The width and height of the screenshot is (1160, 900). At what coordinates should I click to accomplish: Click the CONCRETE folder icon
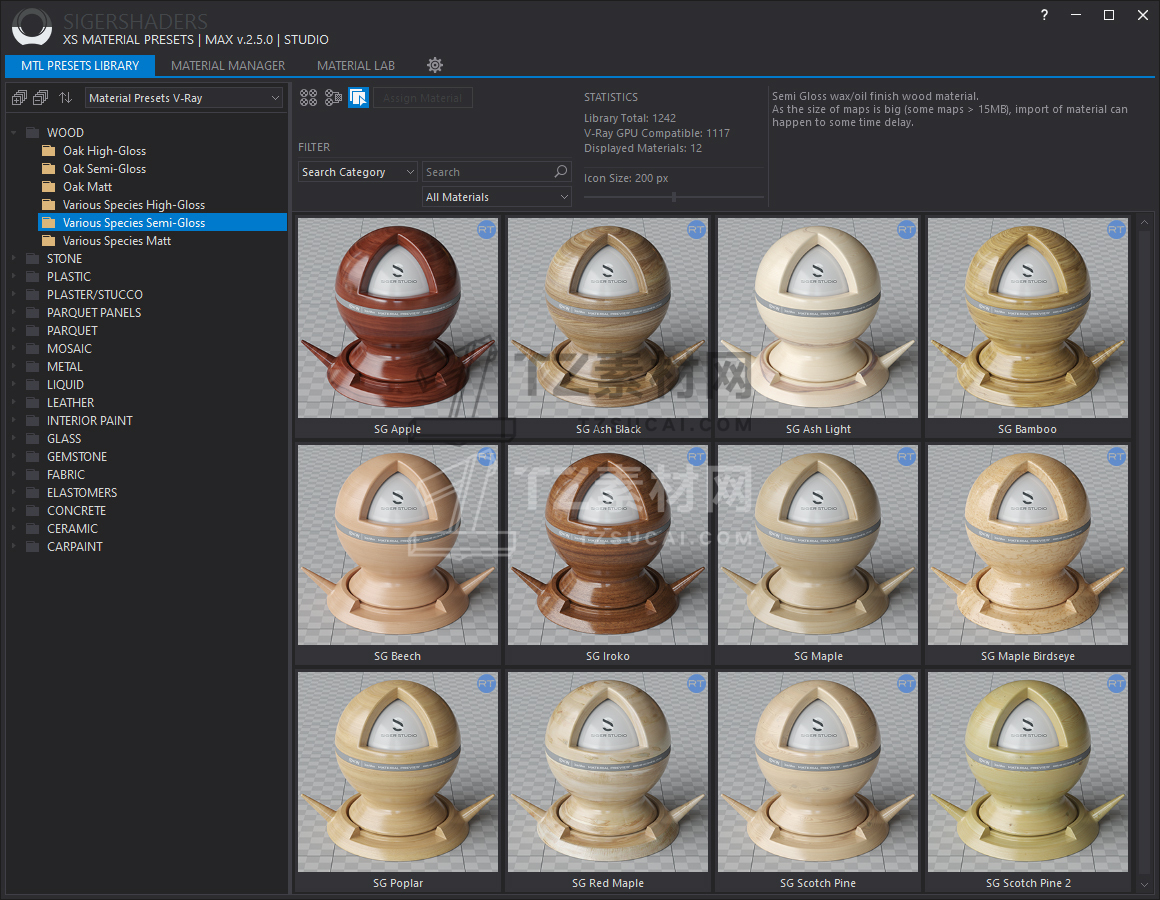(33, 510)
